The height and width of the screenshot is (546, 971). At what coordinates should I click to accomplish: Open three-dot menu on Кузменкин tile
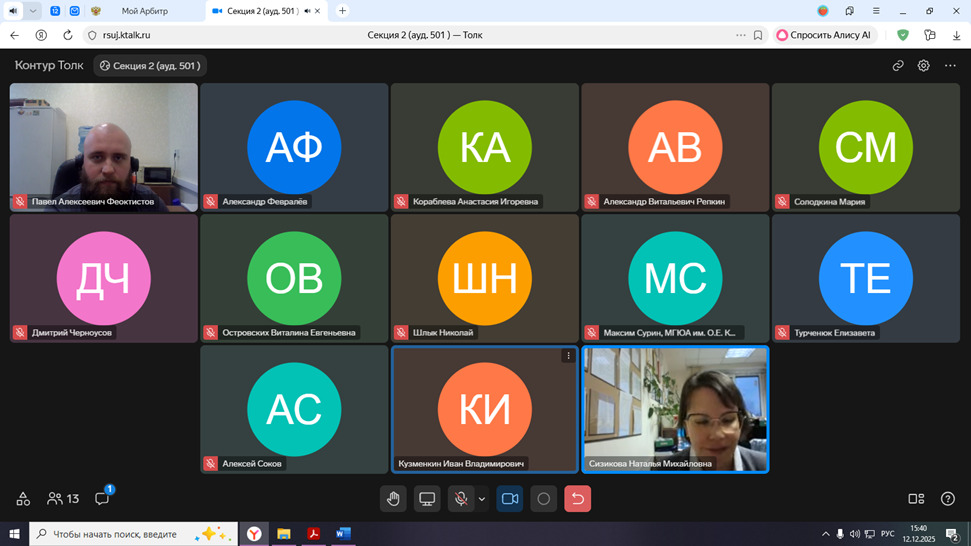[569, 356]
